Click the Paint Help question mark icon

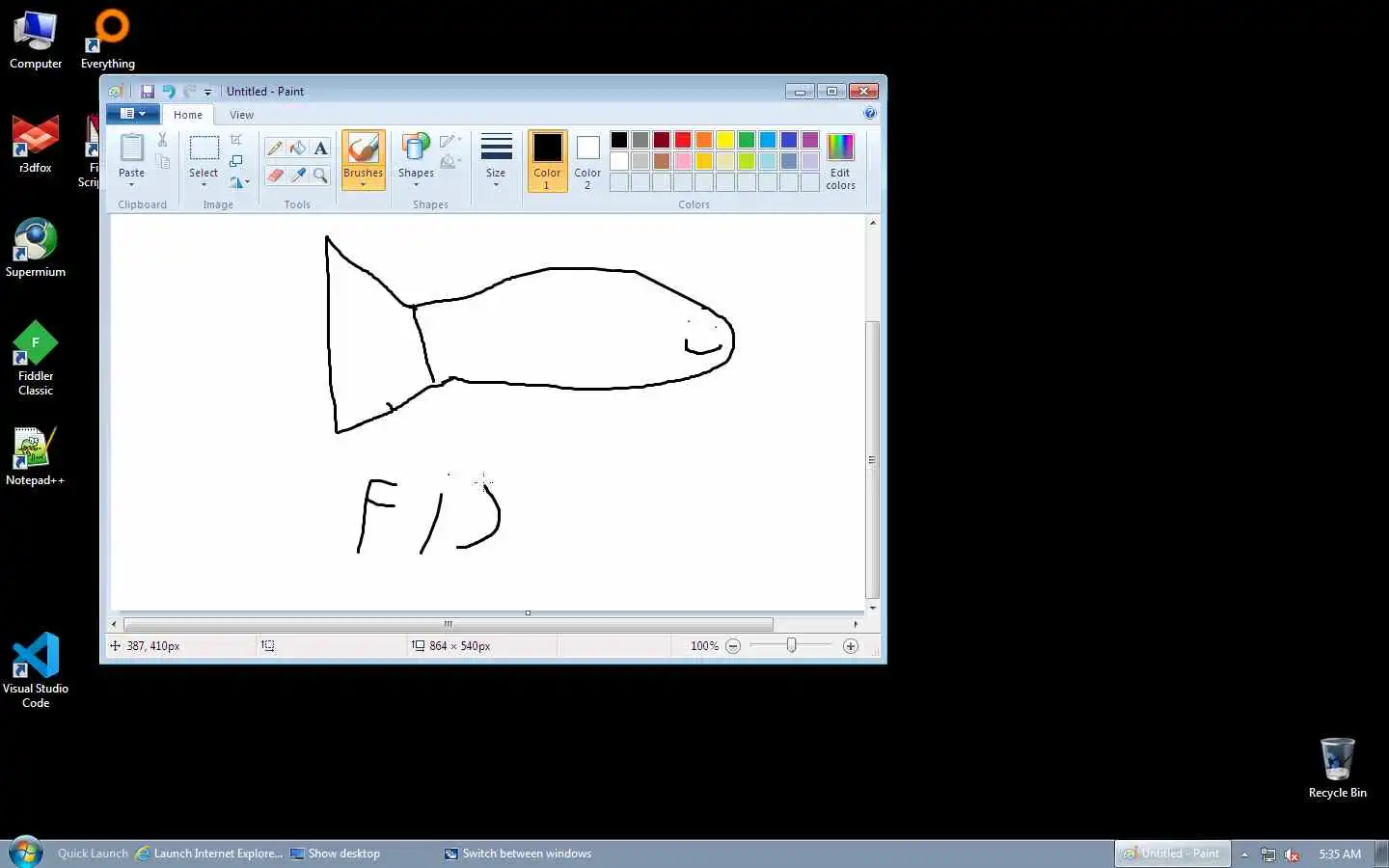870,114
